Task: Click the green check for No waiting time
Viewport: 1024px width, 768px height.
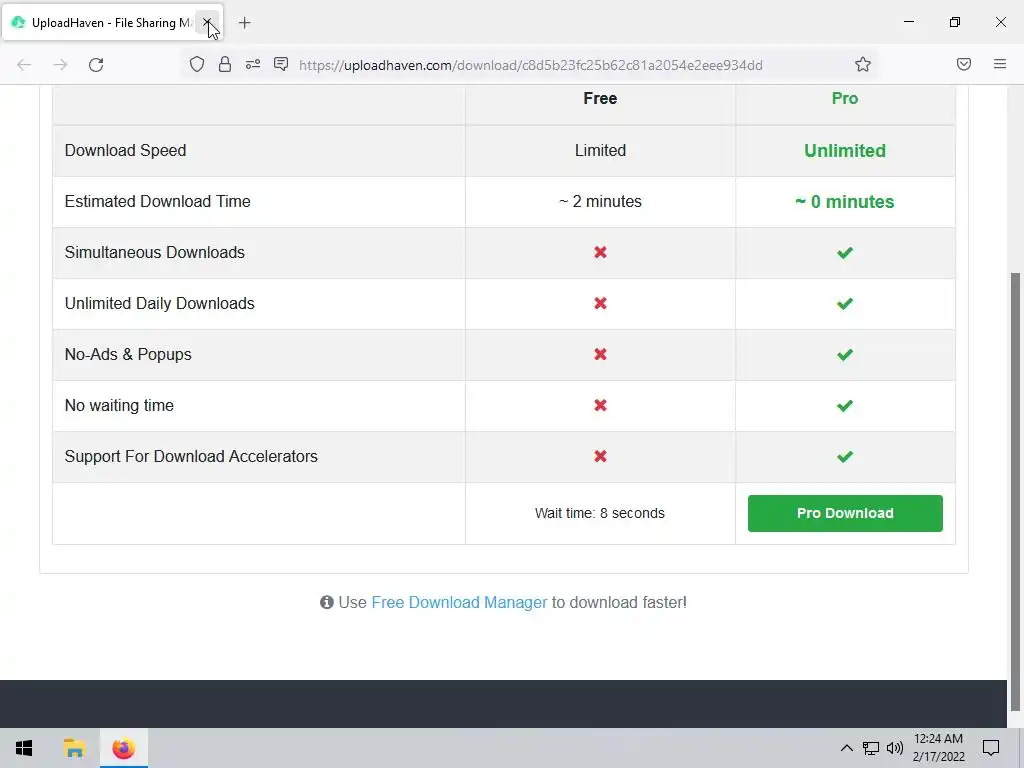Action: pyautogui.click(x=845, y=406)
